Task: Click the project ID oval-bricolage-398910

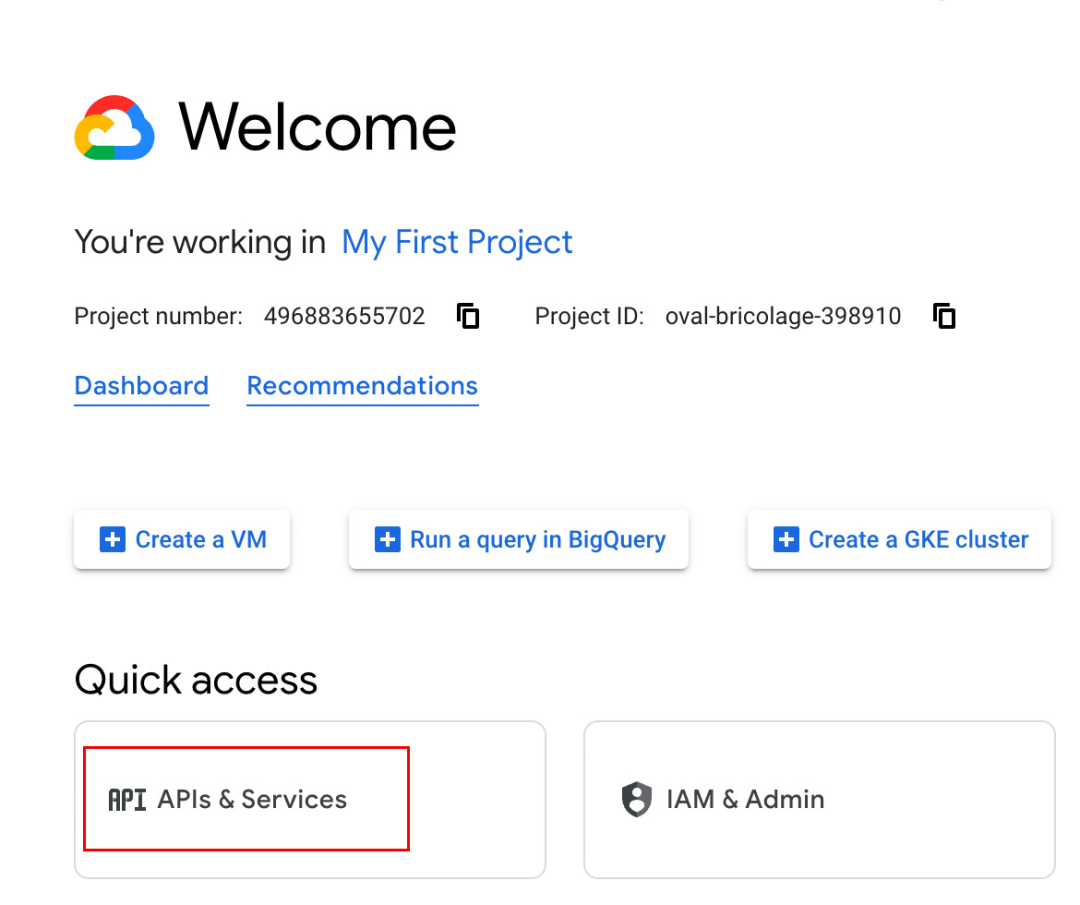Action: (783, 316)
